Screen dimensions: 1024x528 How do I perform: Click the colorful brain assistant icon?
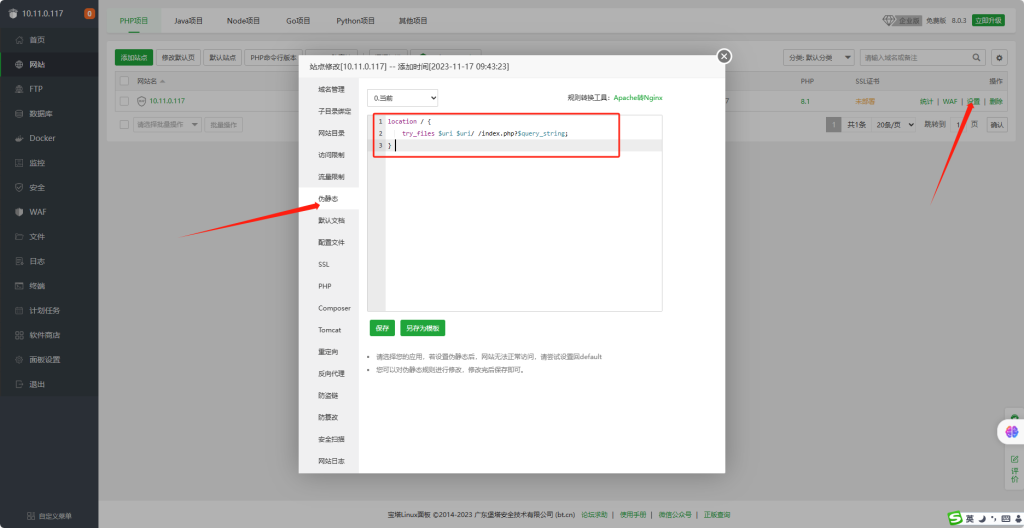[x=1012, y=431]
